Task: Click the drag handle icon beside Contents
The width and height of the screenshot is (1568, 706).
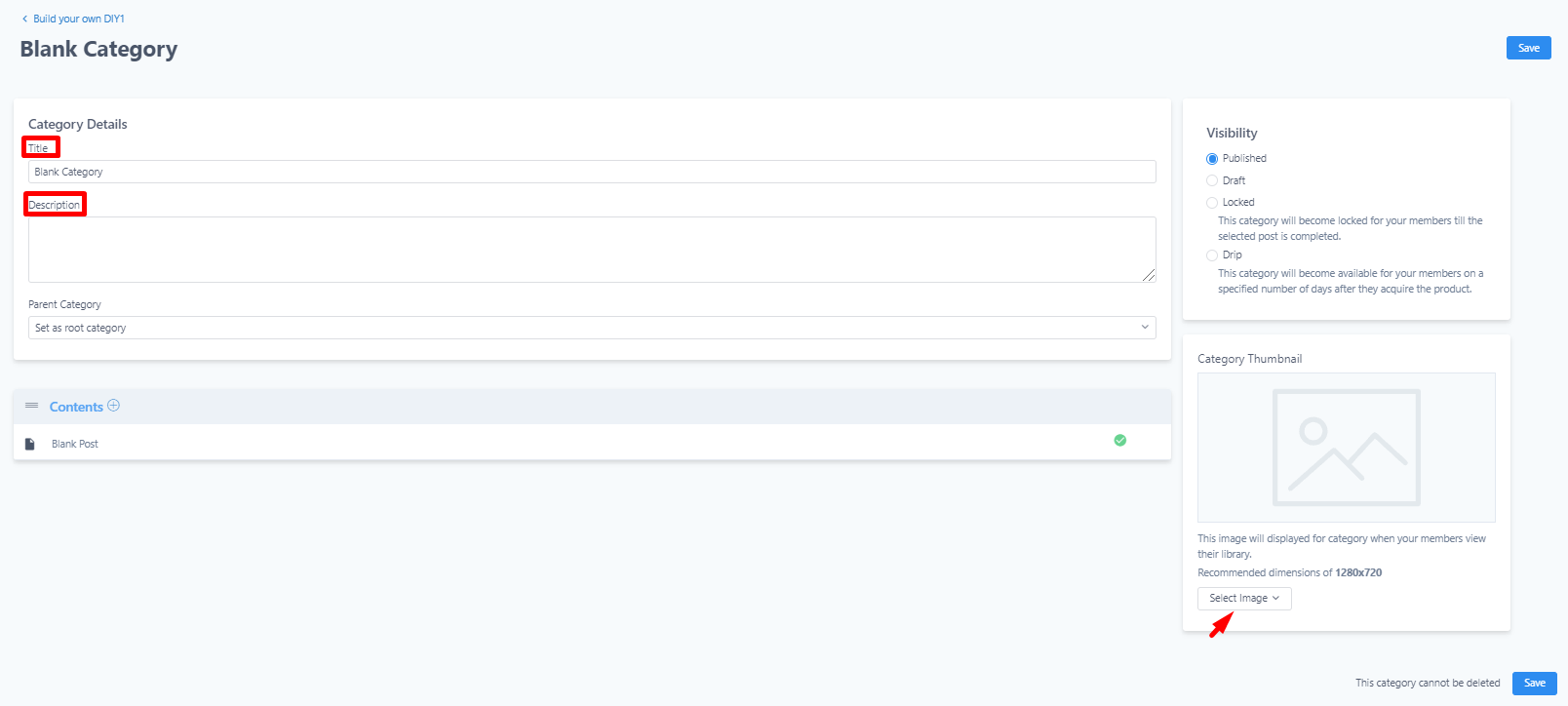Action: [x=31, y=406]
